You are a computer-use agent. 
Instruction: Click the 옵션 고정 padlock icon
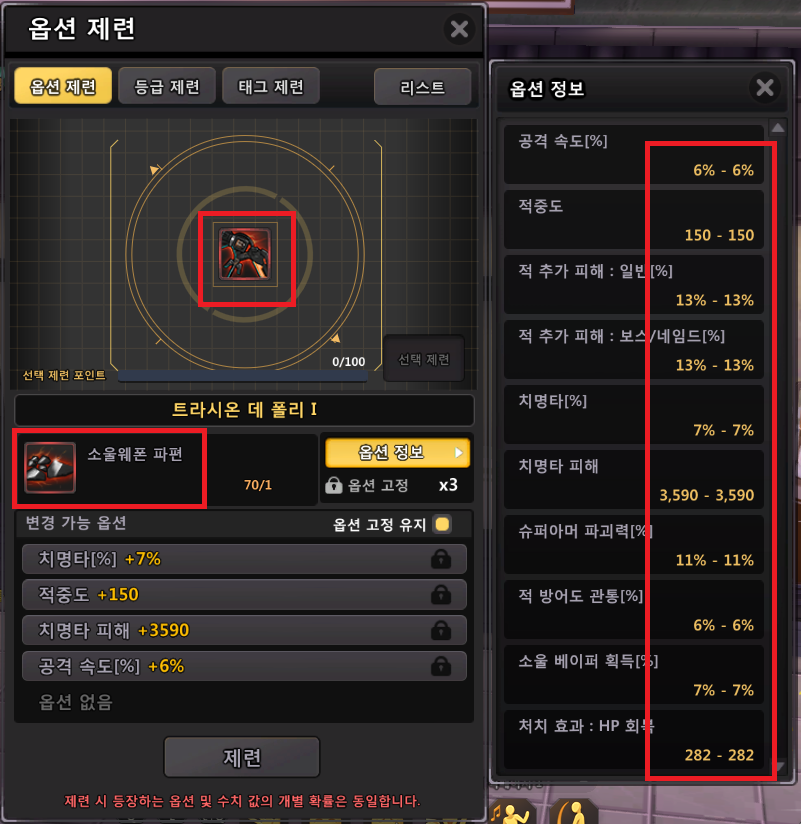coord(334,485)
